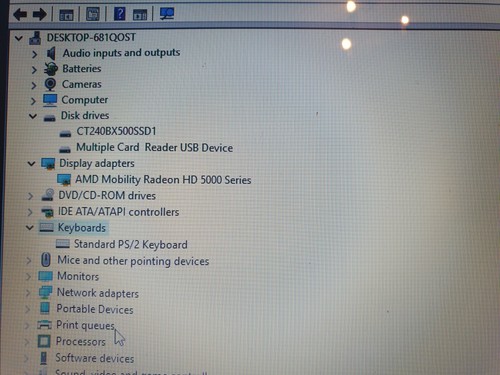Click the printer icon for Print queues
The image size is (500, 375).
pos(44,325)
